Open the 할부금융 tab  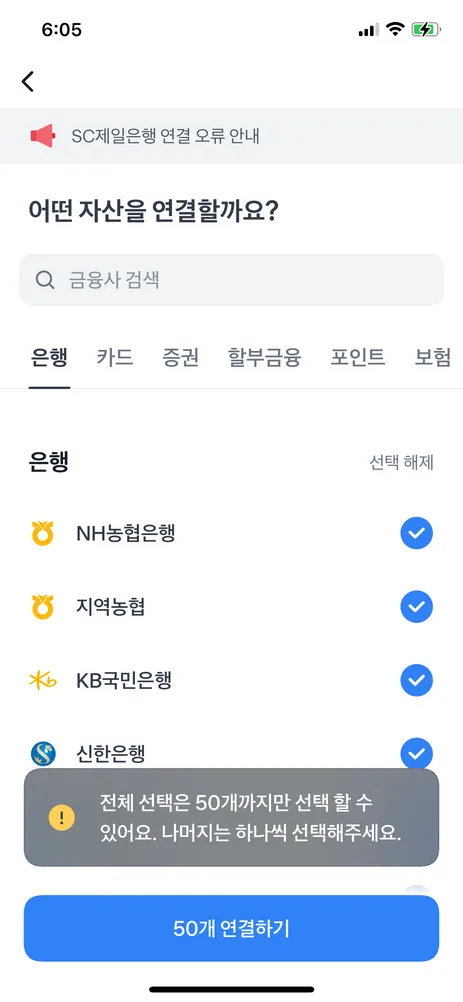(x=264, y=357)
